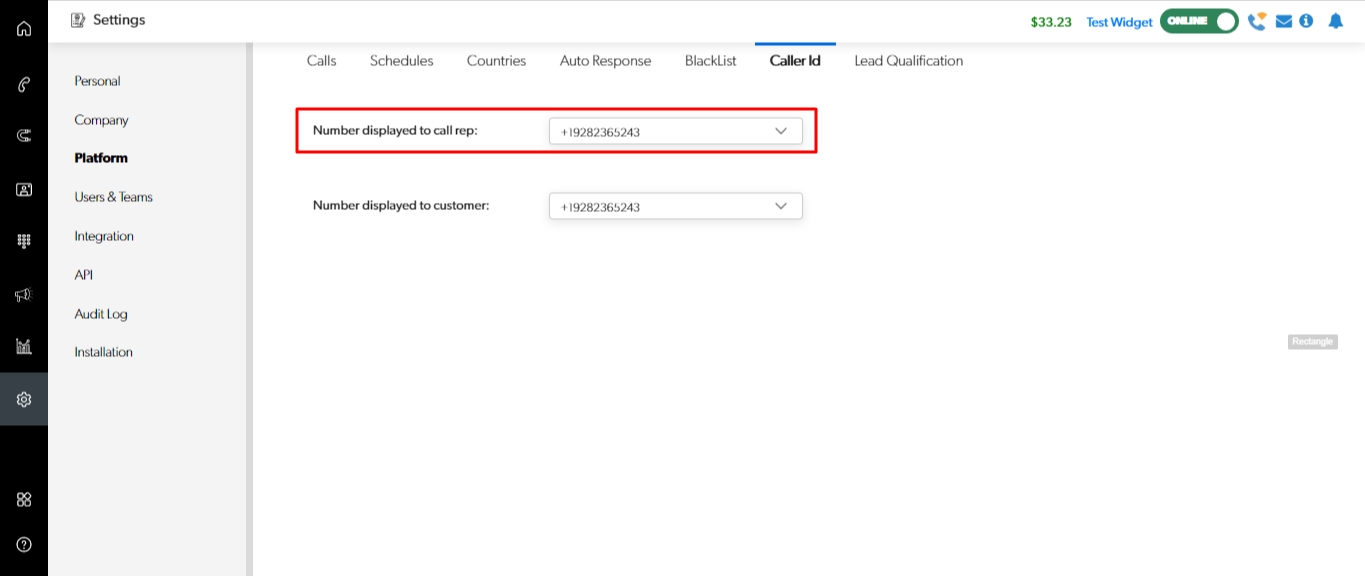Expand the 'Number displayed to call rep' dropdown
1365x576 pixels.
[675, 131]
